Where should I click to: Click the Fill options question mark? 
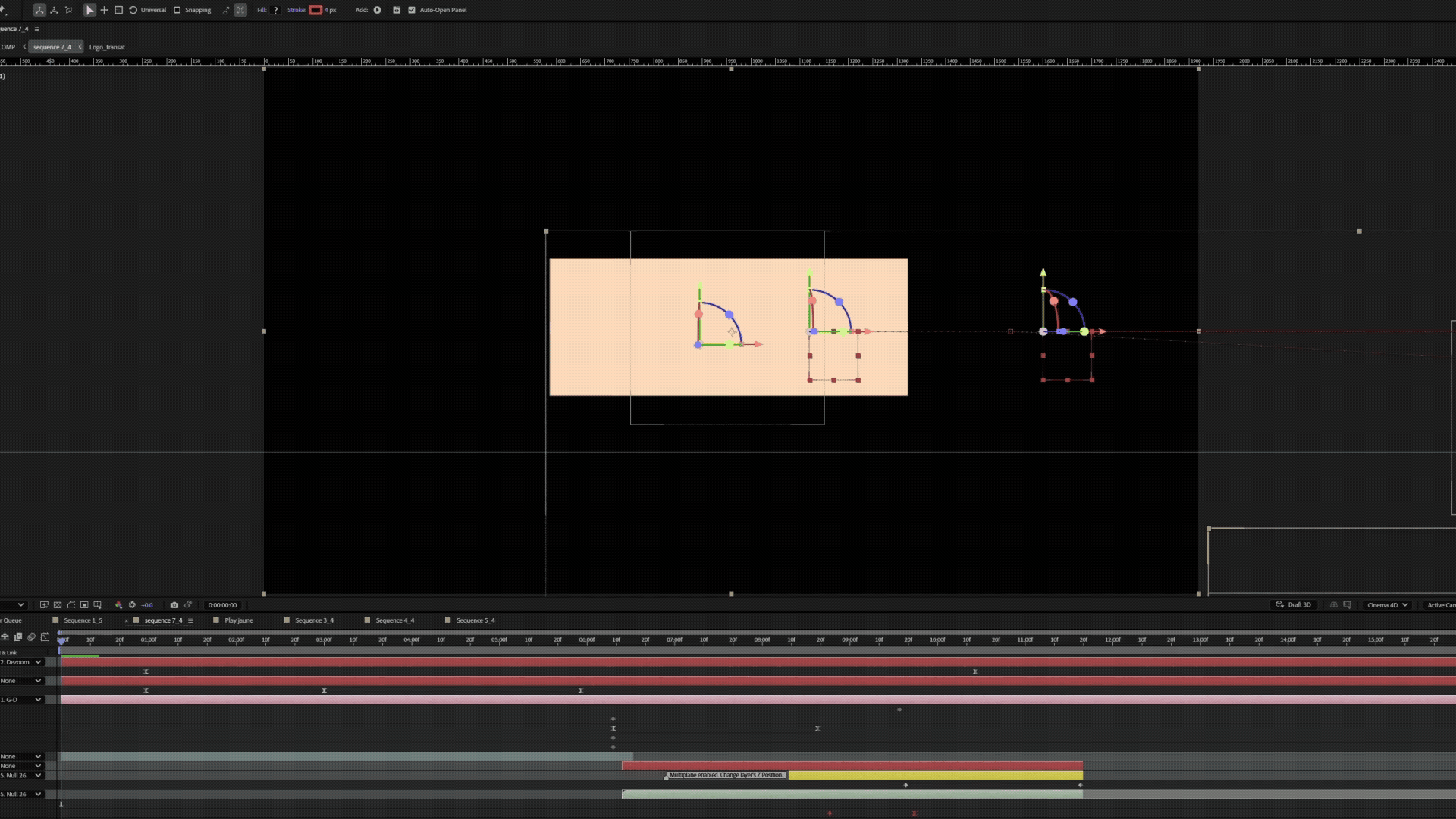pyautogui.click(x=275, y=10)
